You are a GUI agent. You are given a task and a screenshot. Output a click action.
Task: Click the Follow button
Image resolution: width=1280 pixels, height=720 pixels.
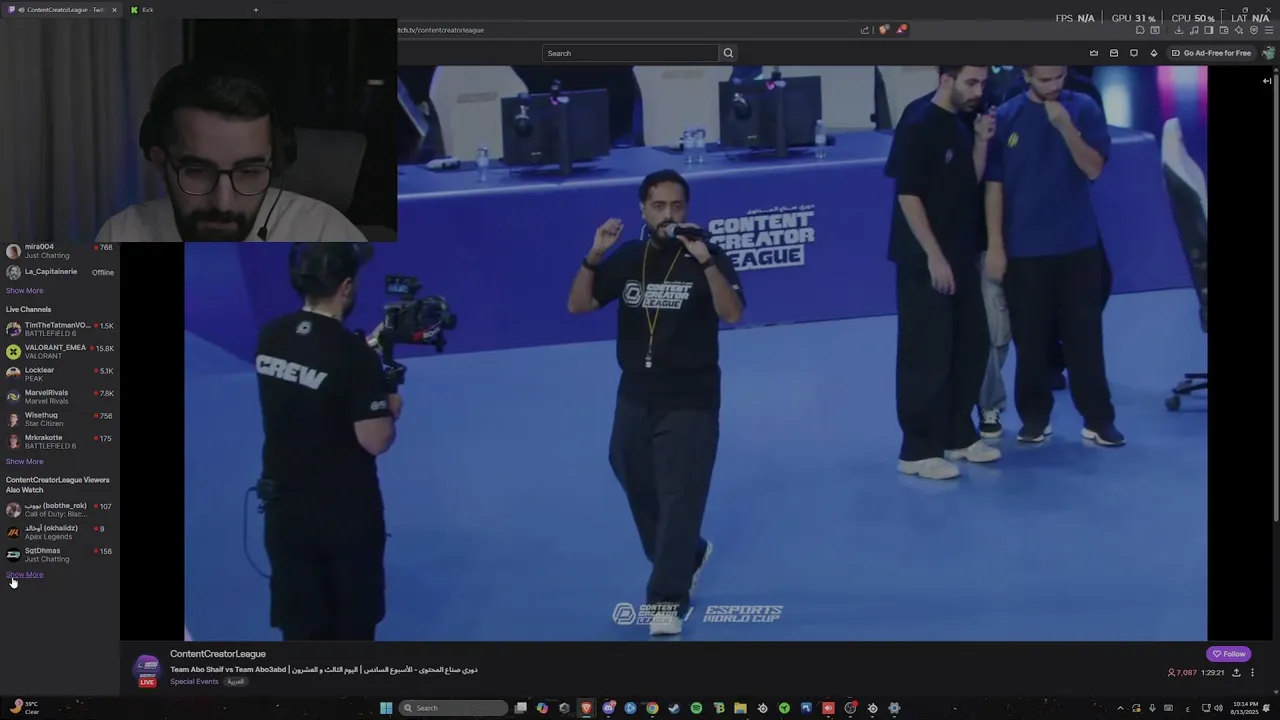click(1229, 654)
